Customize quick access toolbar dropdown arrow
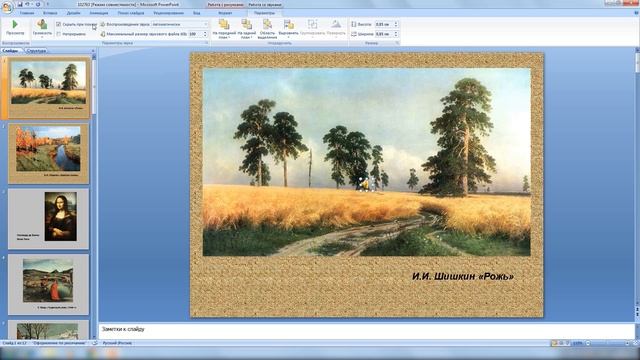 [x=47, y=4]
